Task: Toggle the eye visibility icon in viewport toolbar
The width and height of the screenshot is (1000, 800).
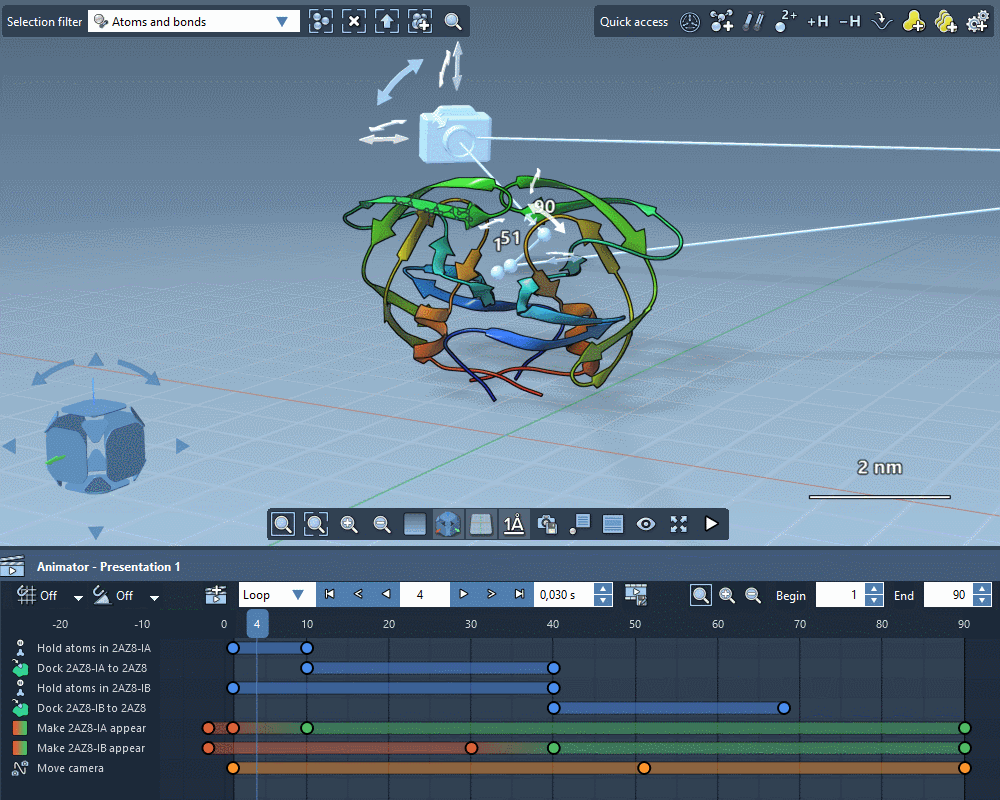Action: (646, 523)
